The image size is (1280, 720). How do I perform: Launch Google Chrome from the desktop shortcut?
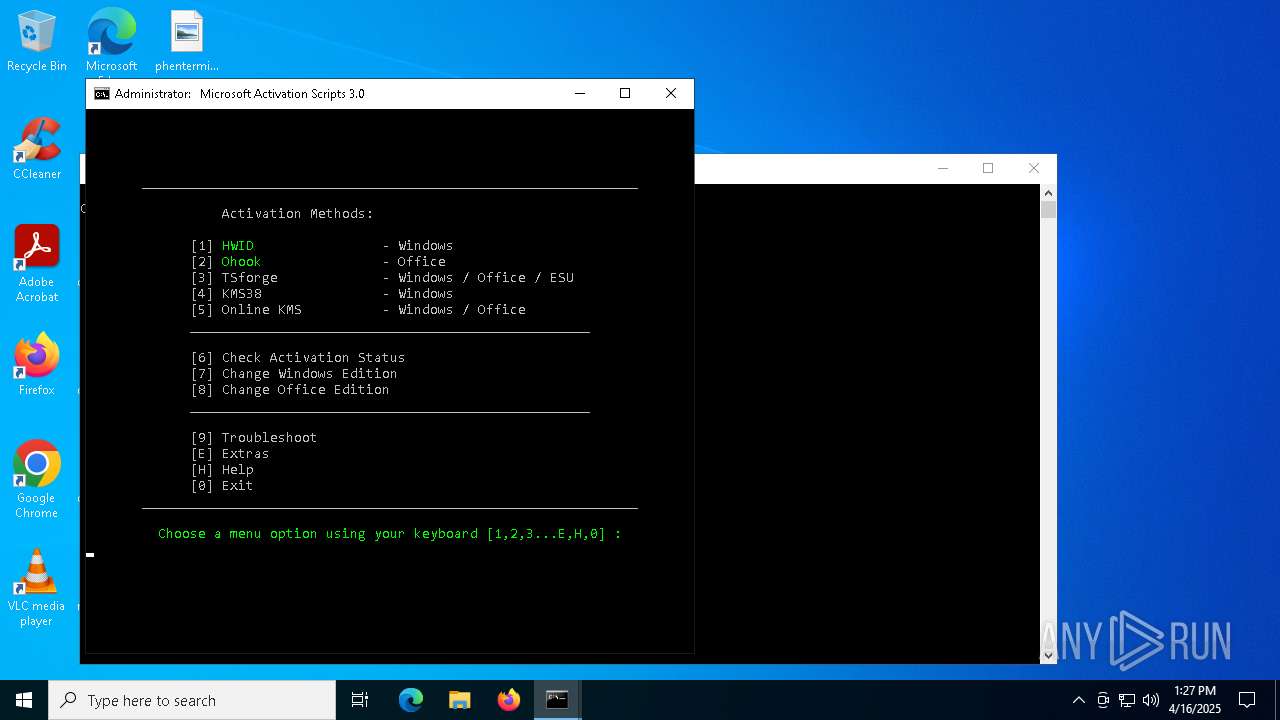(x=37, y=480)
